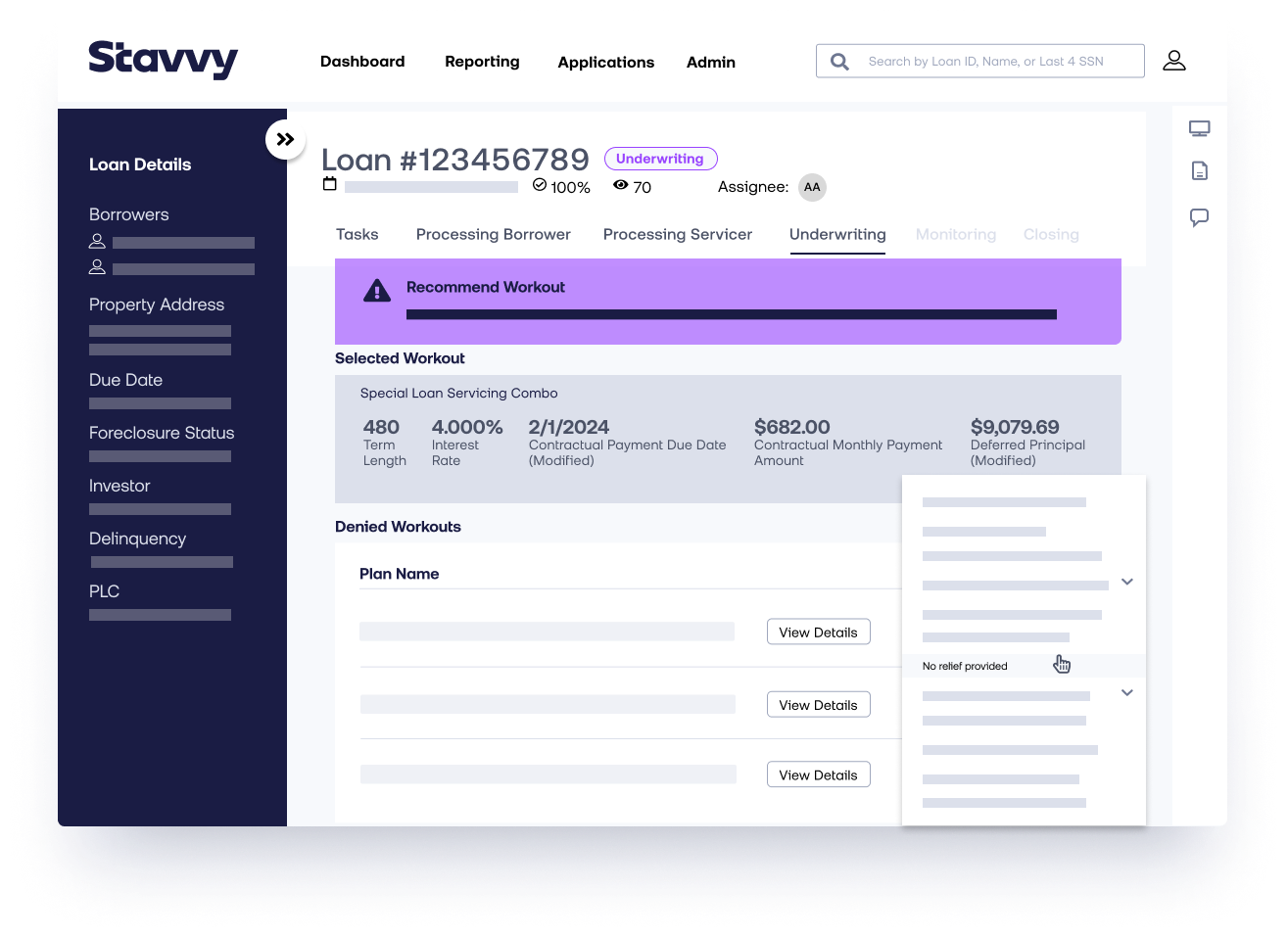Open the document icon in right rail
The image size is (1288, 938).
[x=1200, y=171]
